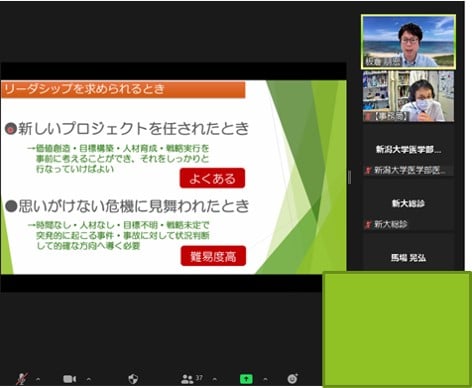Click the panel divider handle beside gallery strip

tap(349, 177)
